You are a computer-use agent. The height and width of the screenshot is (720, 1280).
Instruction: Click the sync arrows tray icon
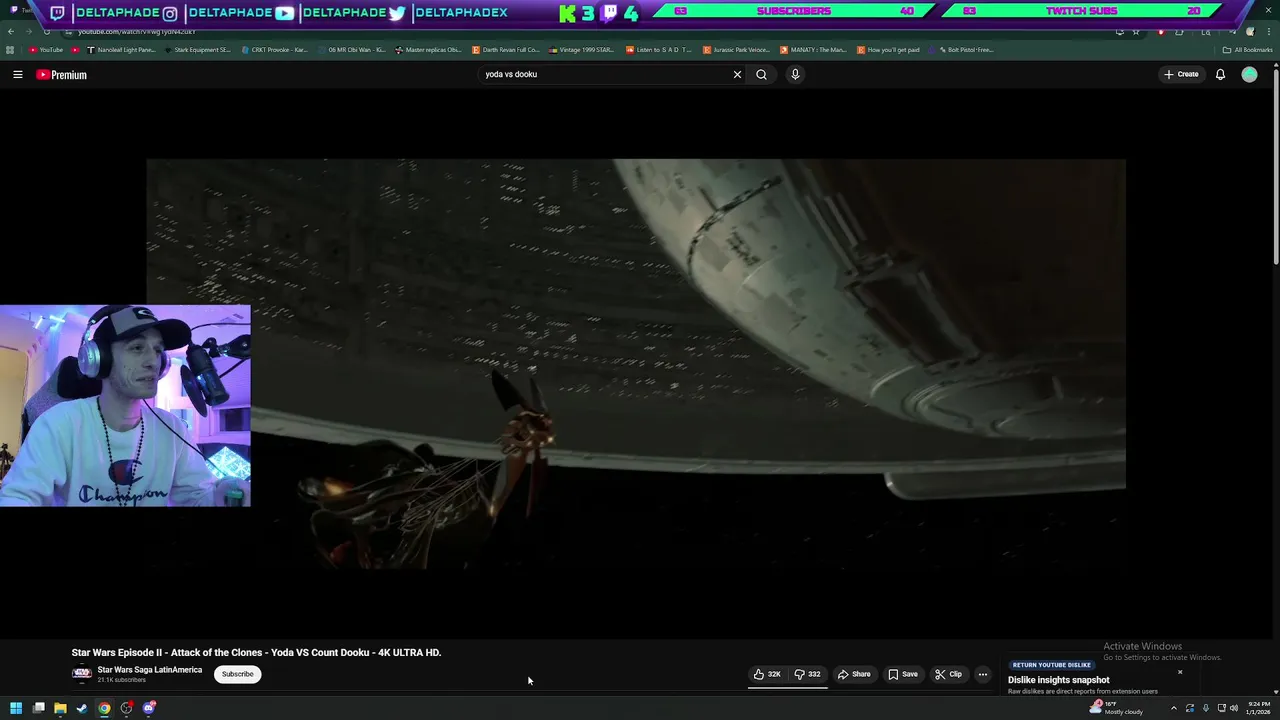click(1190, 709)
